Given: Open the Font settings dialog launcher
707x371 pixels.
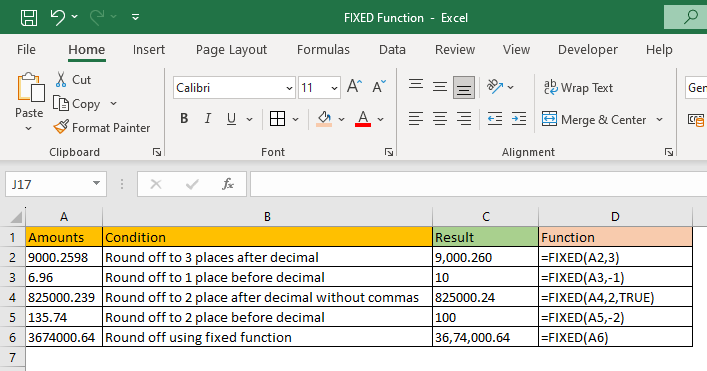Looking at the screenshot, I should [389, 152].
